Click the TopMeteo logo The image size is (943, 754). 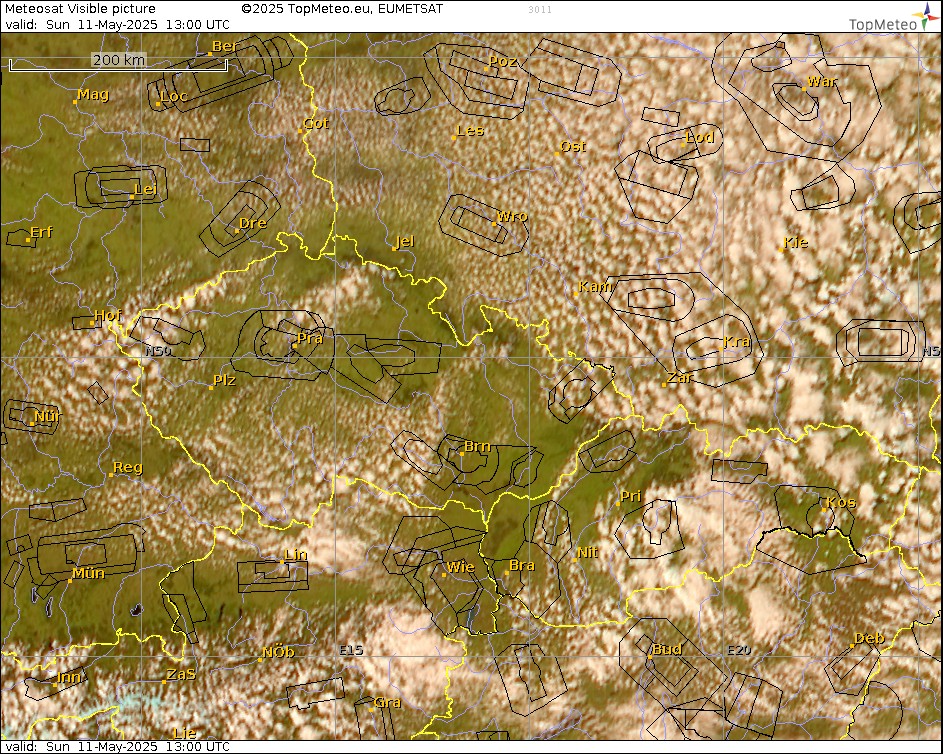893,17
